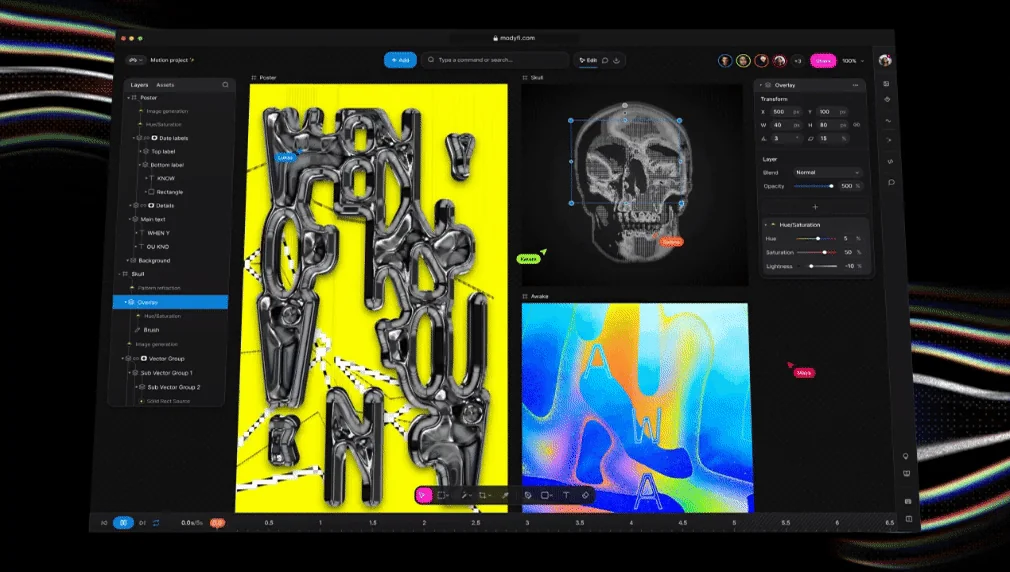The width and height of the screenshot is (1010, 572).
Task: Adjust the Saturation slider handle
Action: click(824, 252)
